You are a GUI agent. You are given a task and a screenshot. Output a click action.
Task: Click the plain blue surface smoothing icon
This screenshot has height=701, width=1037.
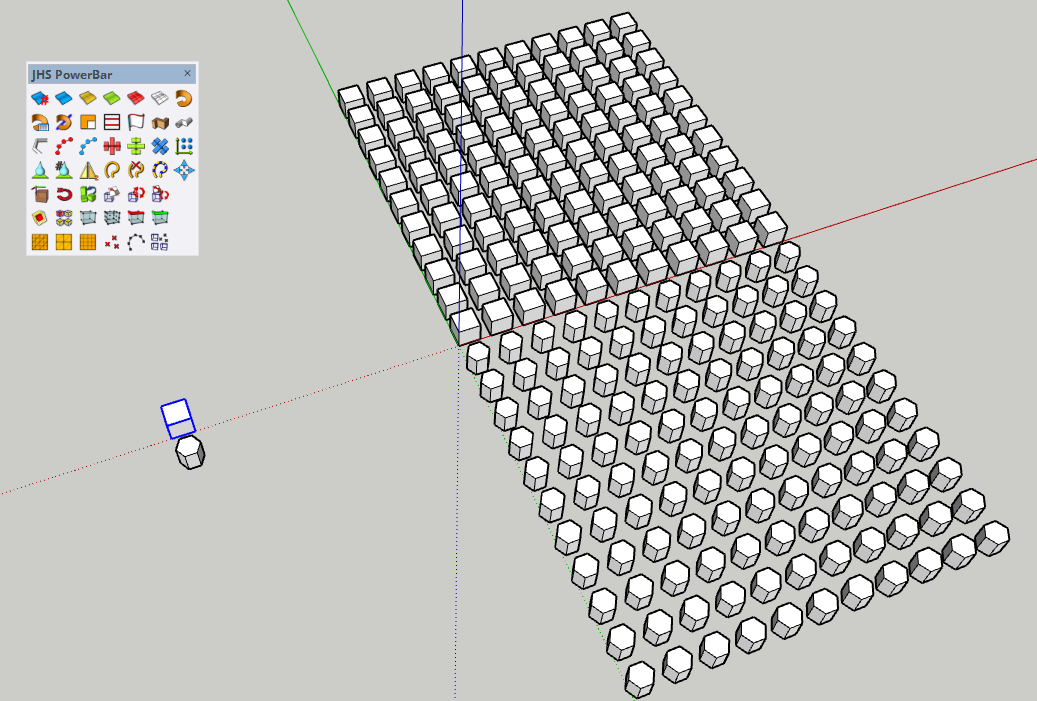pyautogui.click(x=63, y=99)
